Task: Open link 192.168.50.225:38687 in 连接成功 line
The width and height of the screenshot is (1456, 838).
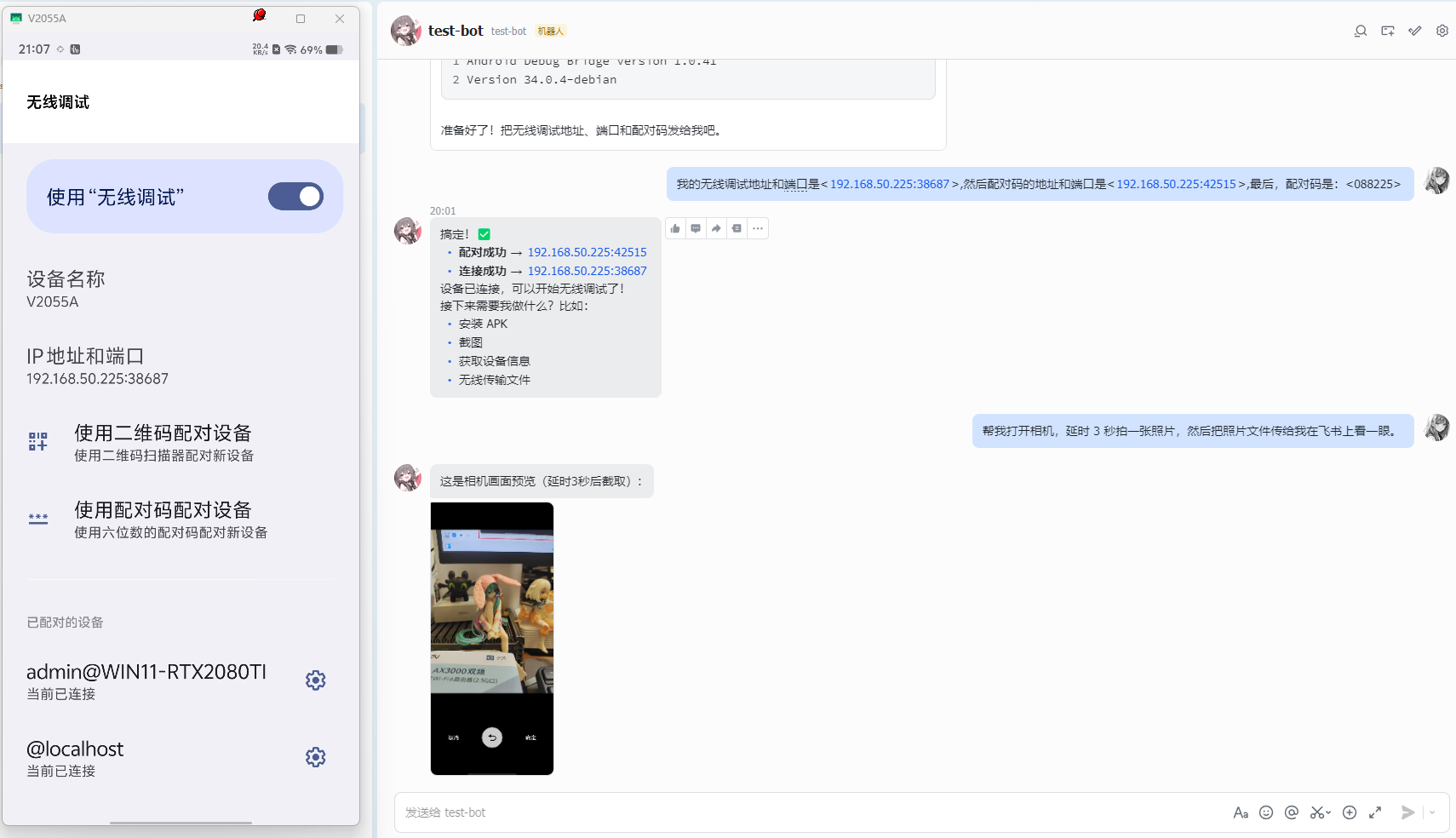Action: [x=587, y=271]
